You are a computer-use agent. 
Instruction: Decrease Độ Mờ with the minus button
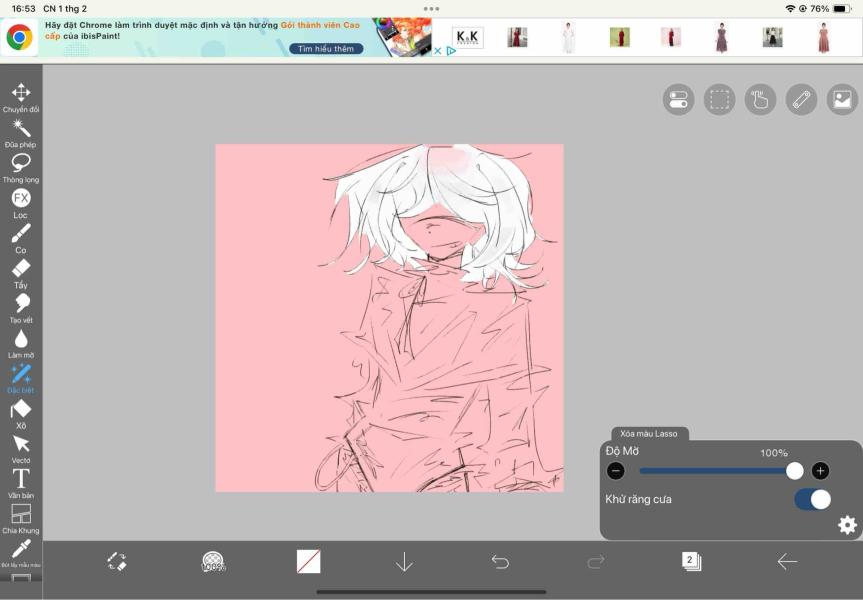pyautogui.click(x=616, y=471)
